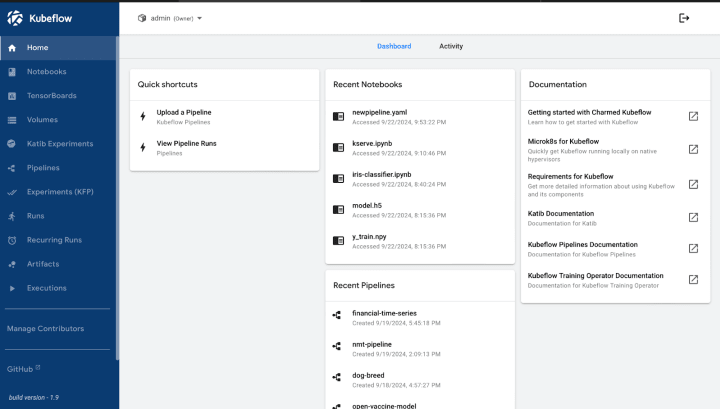Click the namespace cube icon beside admin
The image size is (720, 409).
[x=142, y=18]
